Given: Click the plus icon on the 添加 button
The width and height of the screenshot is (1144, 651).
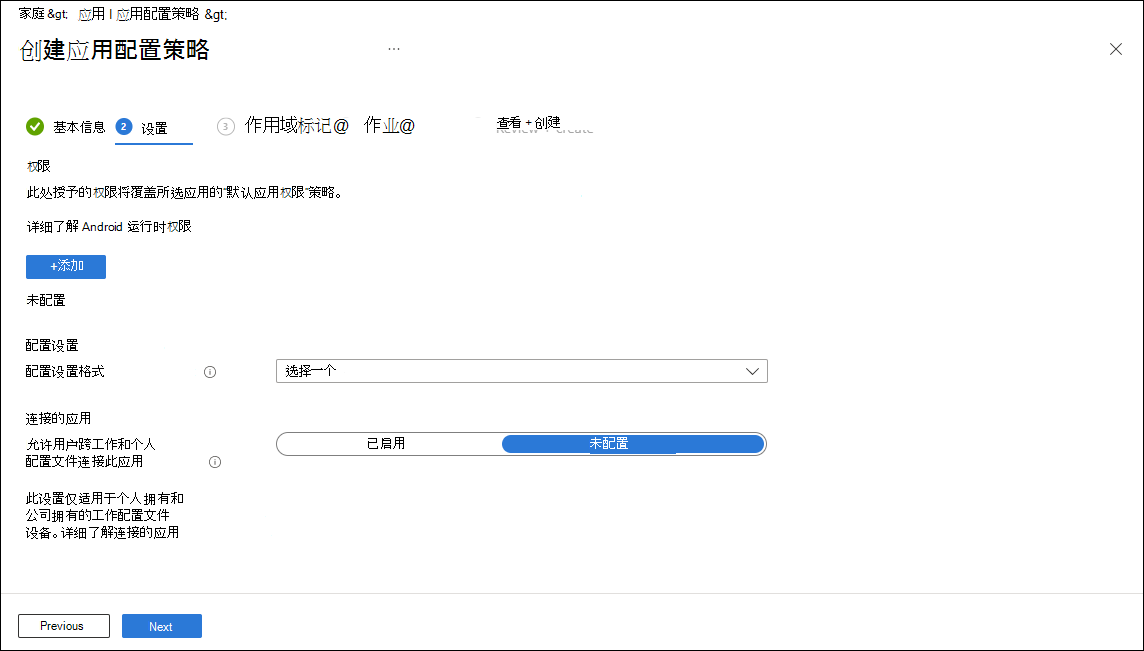Looking at the screenshot, I should (x=55, y=266).
